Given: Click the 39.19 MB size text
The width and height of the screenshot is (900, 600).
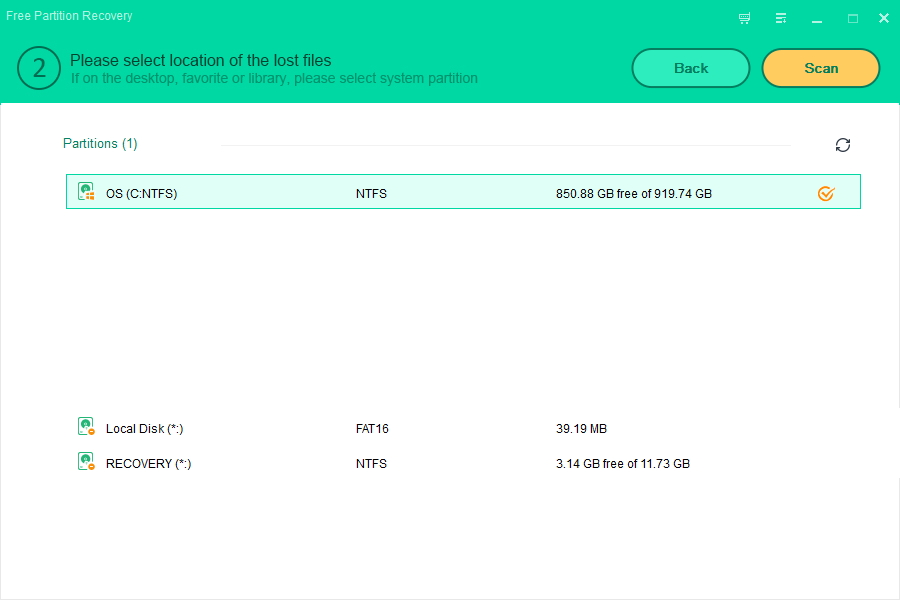Looking at the screenshot, I should [581, 429].
